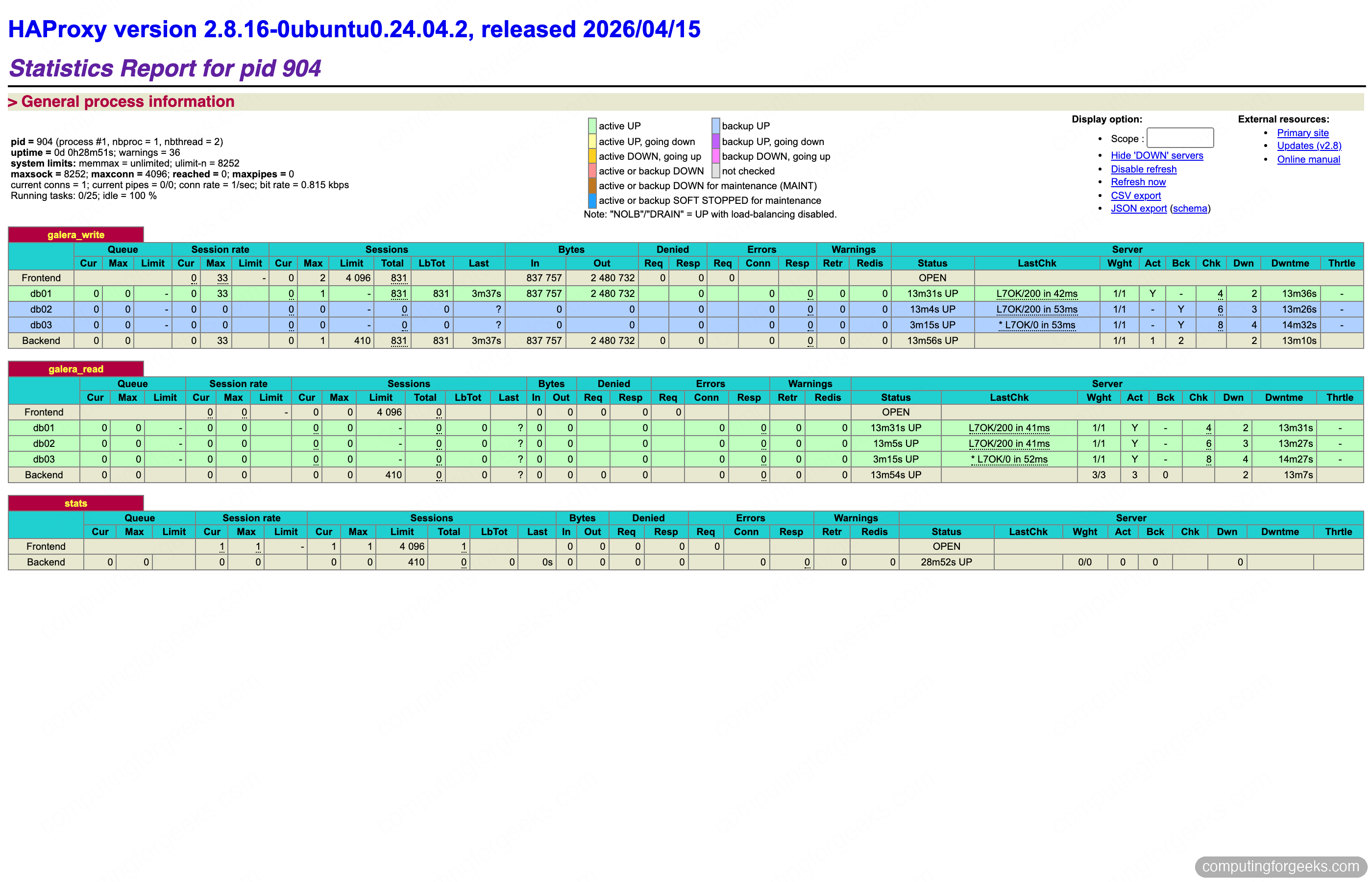Open the JSON export link
The image size is (1372, 882).
(1138, 208)
